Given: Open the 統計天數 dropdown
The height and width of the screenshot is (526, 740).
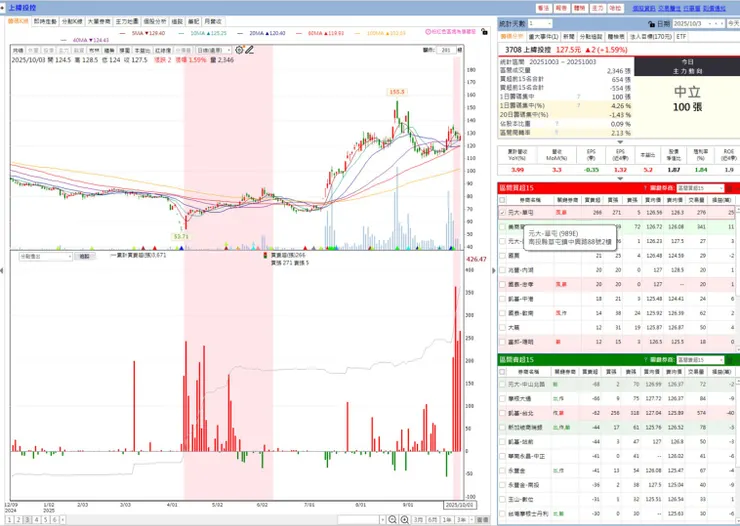Looking at the screenshot, I should (x=540, y=24).
